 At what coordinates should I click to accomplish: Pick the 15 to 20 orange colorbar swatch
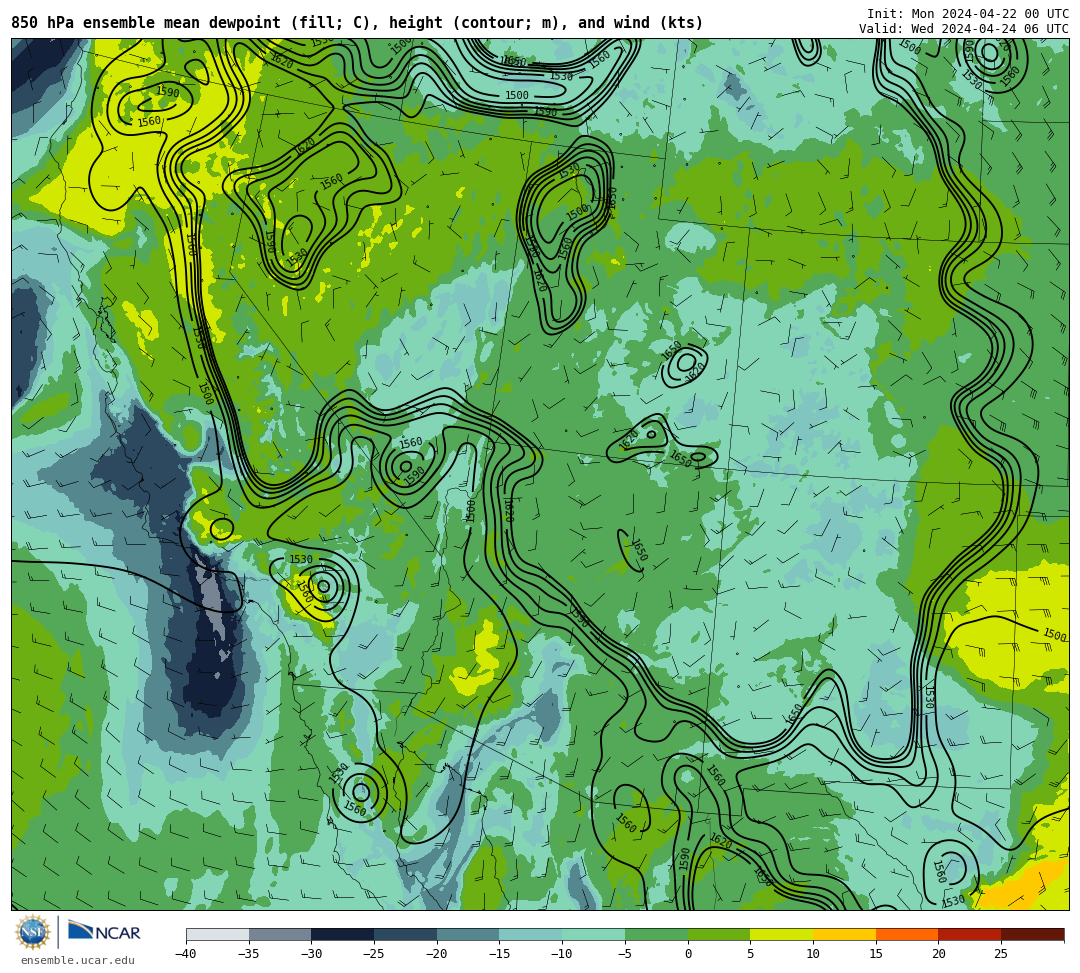point(907,934)
